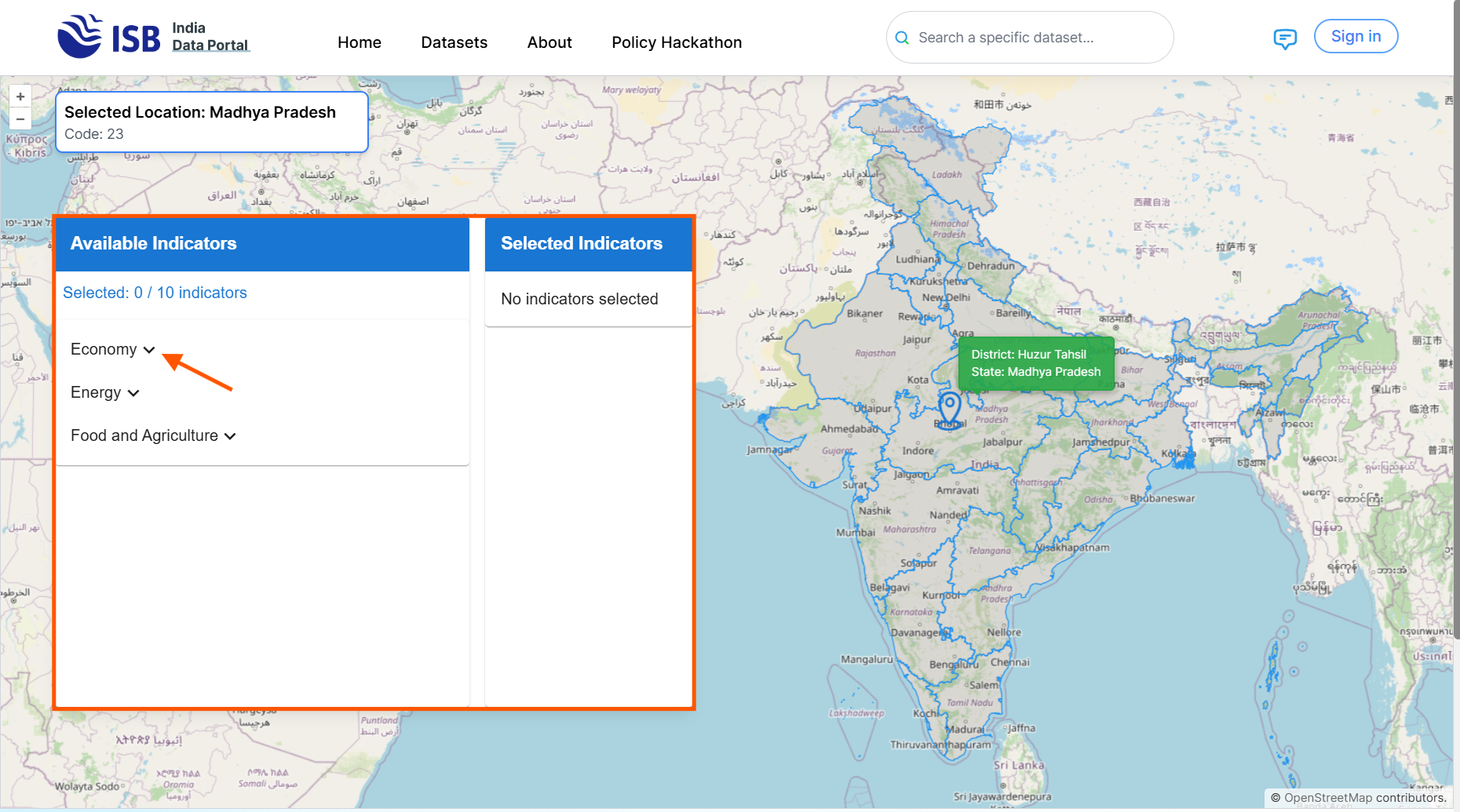The height and width of the screenshot is (812, 1460).
Task: Open the About page
Action: (549, 42)
